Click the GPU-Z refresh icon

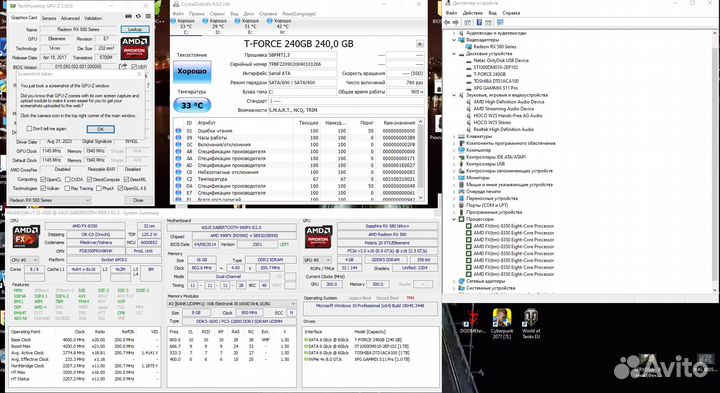pos(138,17)
